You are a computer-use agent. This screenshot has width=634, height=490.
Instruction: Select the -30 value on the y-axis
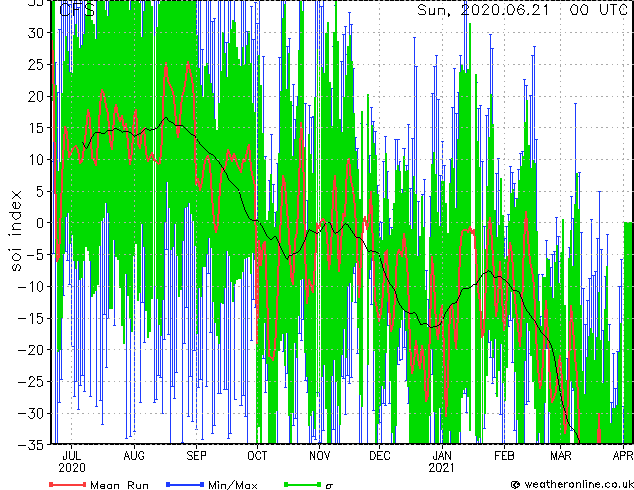coord(30,413)
